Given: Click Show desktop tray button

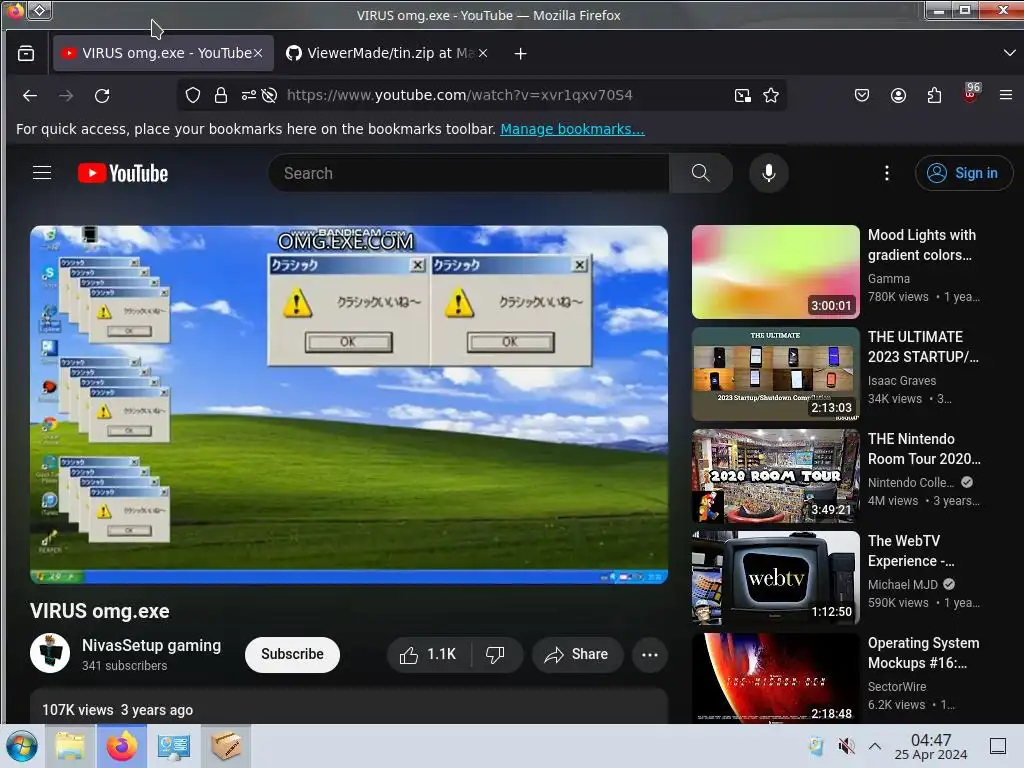Looking at the screenshot, I should pyautogui.click(x=998, y=746).
